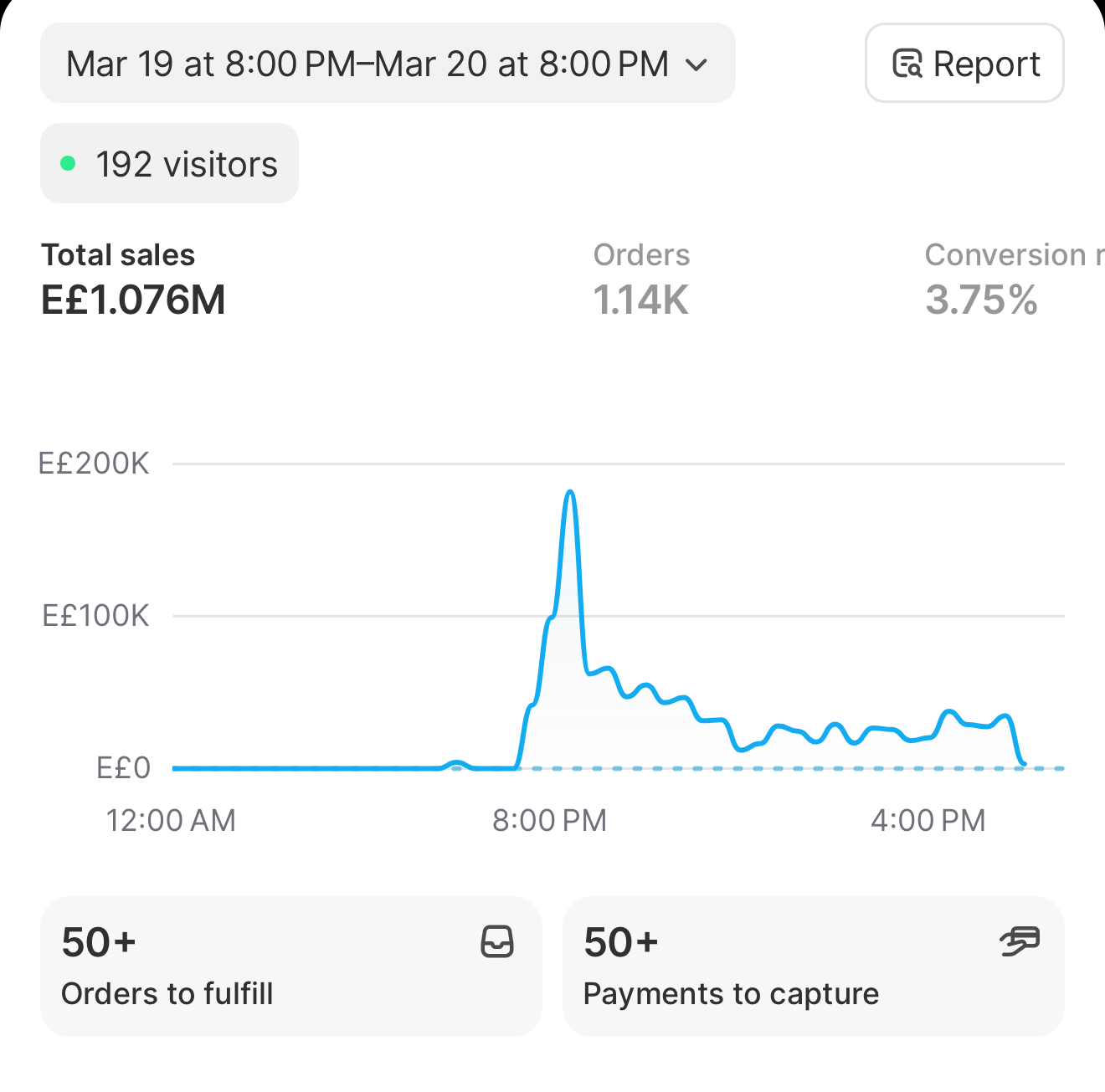Click the E£1.076M total sales value

coord(134,300)
